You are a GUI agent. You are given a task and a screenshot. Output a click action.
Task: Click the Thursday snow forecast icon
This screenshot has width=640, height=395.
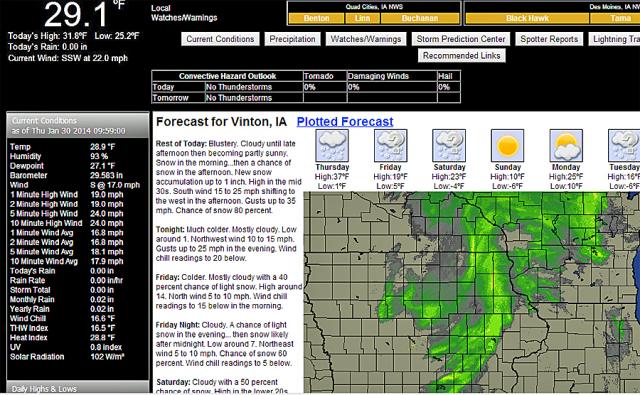pos(332,146)
